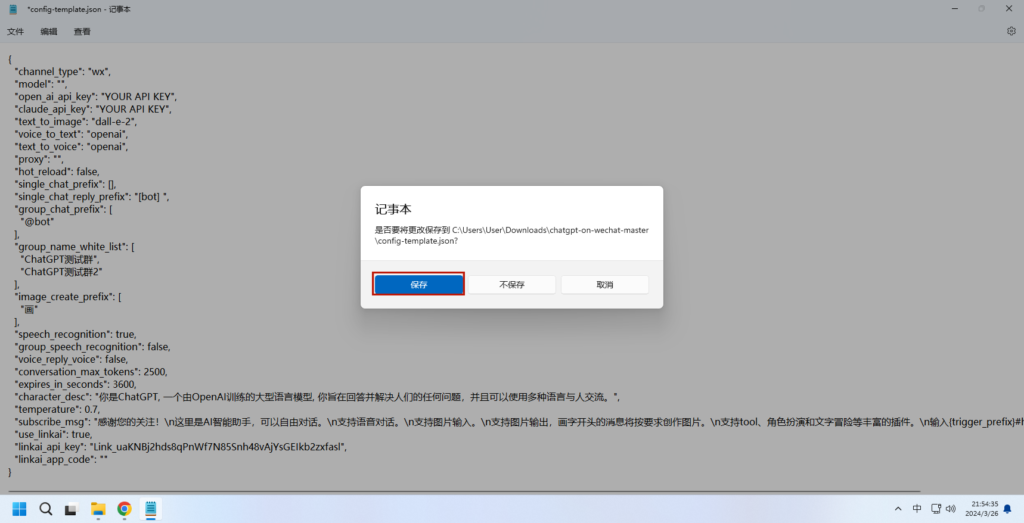
Task: Click the horizontal scrollbar of the editor
Action: [464, 490]
